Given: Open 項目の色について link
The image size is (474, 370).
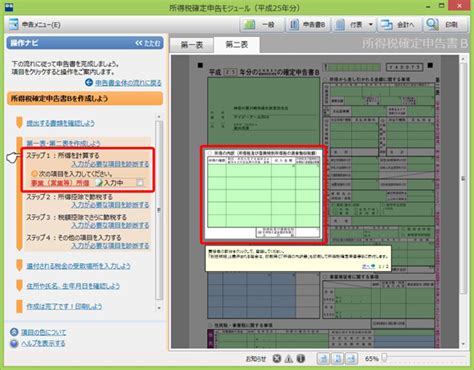Looking at the screenshot, I should coord(44,332).
